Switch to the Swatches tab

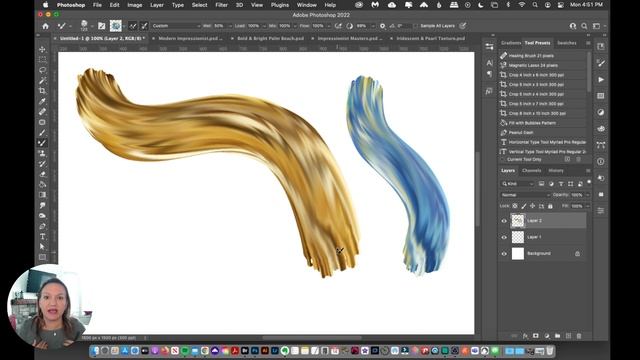coord(567,43)
